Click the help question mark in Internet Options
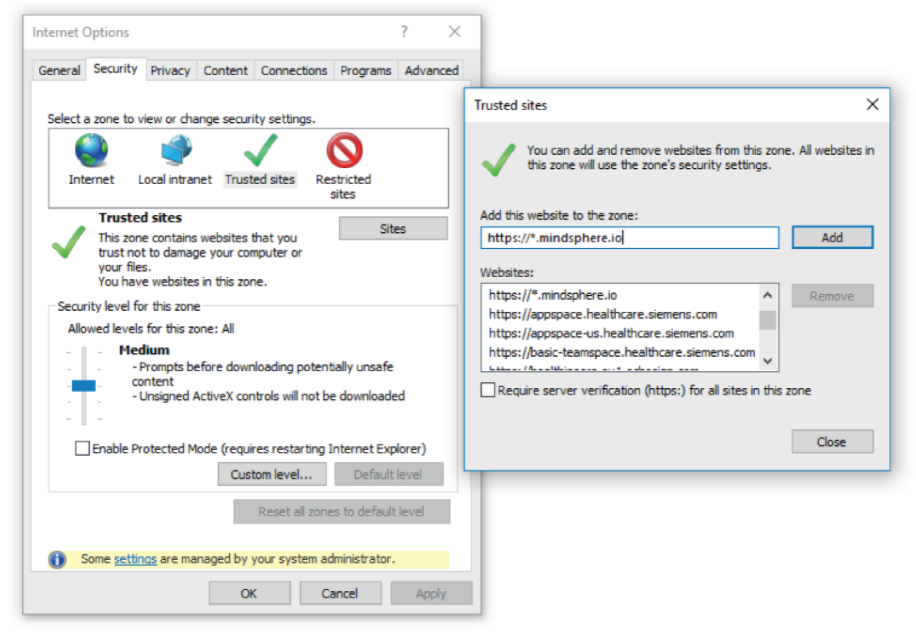Viewport: 916px width, 633px height. 404,32
